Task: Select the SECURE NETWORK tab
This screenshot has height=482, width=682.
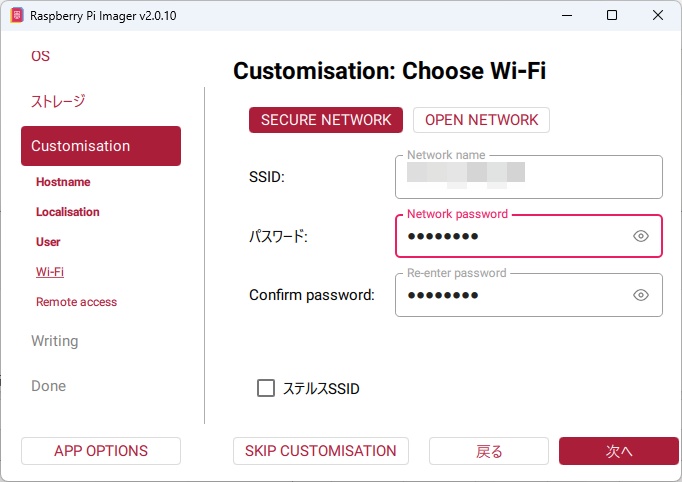Action: tap(326, 120)
